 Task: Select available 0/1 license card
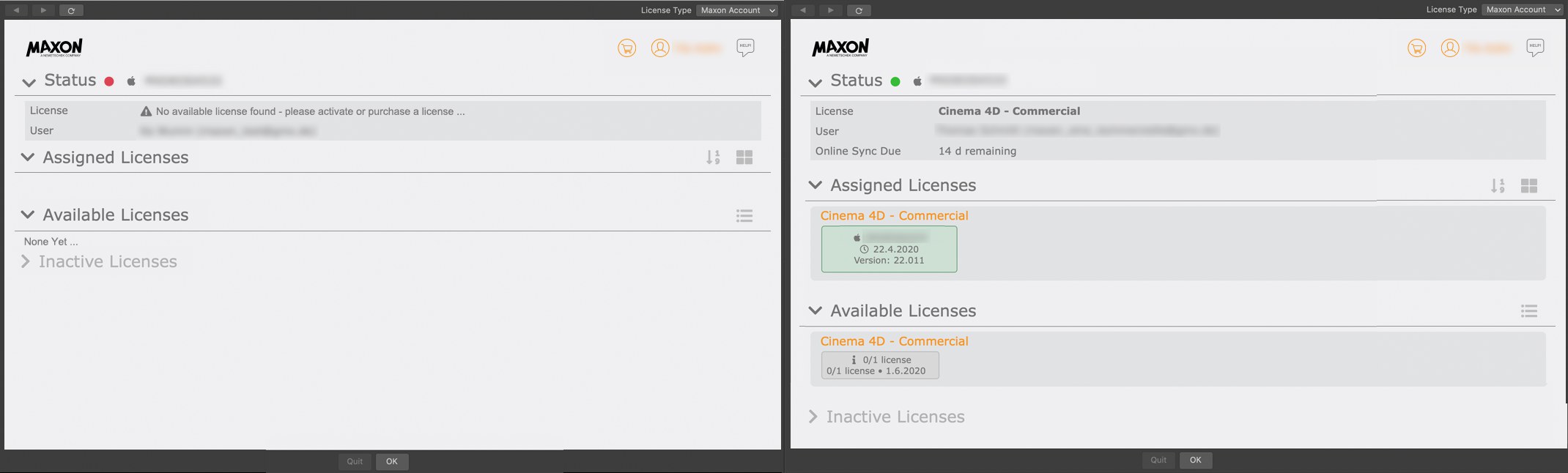(880, 365)
